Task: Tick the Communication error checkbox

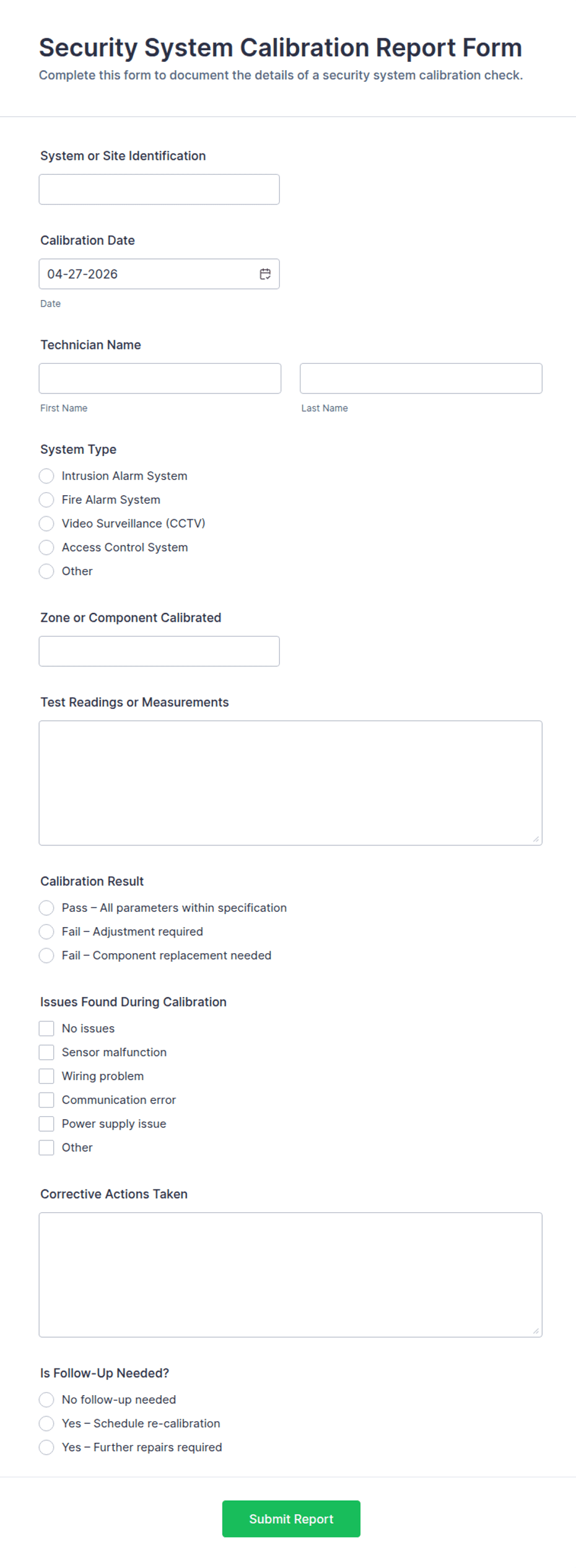Action: coord(46,1099)
